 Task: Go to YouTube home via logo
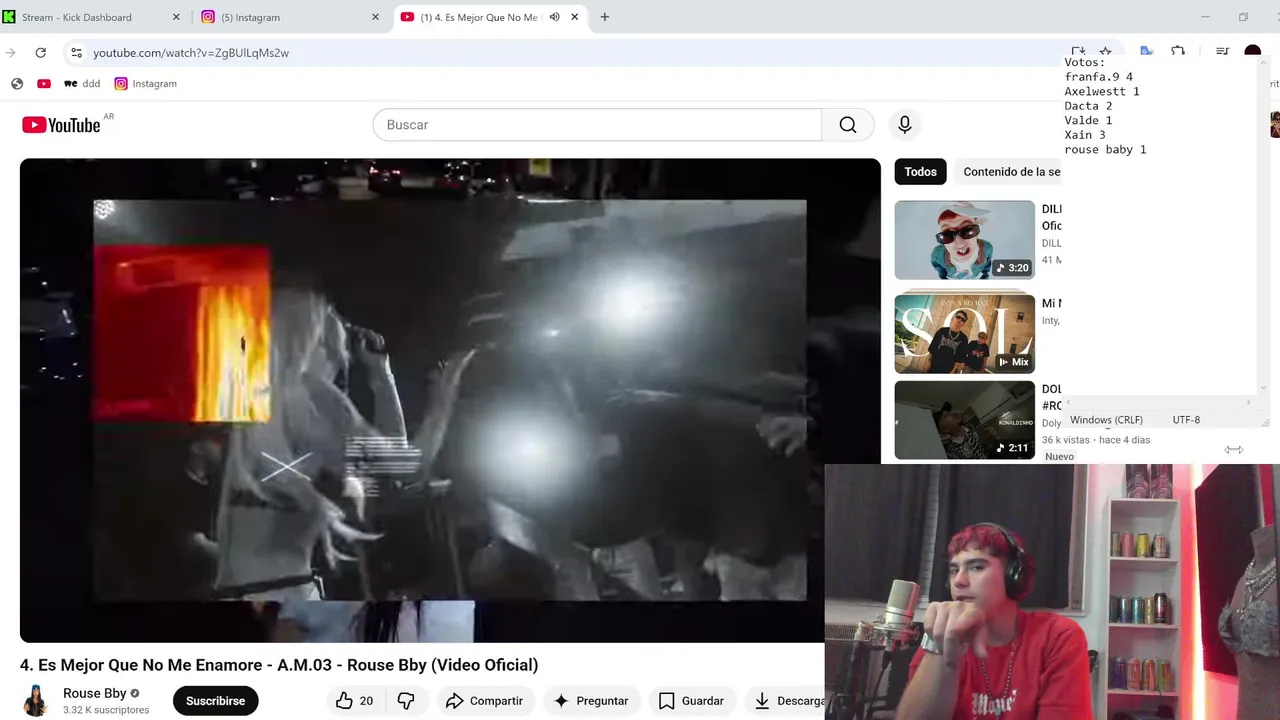click(x=61, y=125)
